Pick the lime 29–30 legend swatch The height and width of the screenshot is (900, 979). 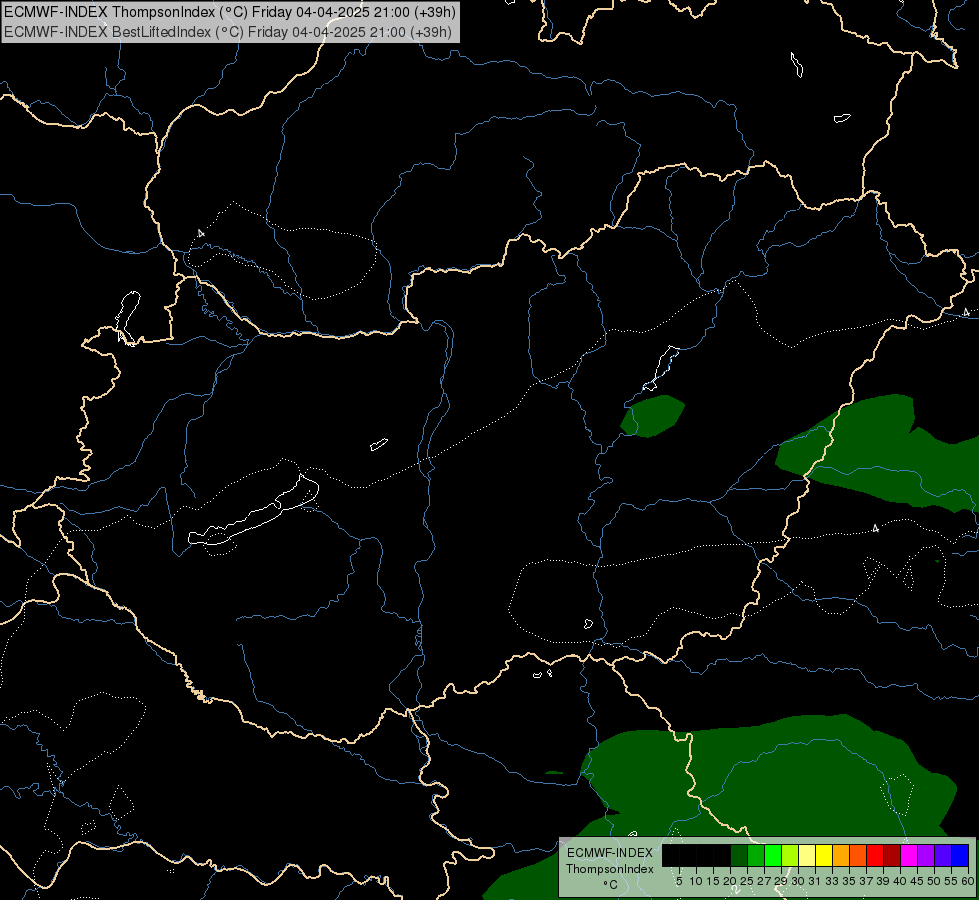(790, 855)
